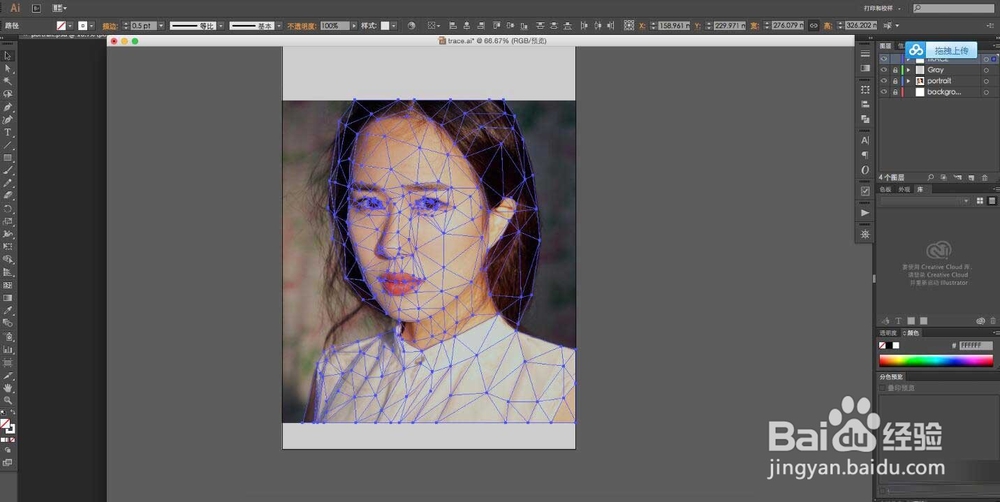Toggle constrain width and height proportions link
The width and height of the screenshot is (1000, 502).
[814, 26]
